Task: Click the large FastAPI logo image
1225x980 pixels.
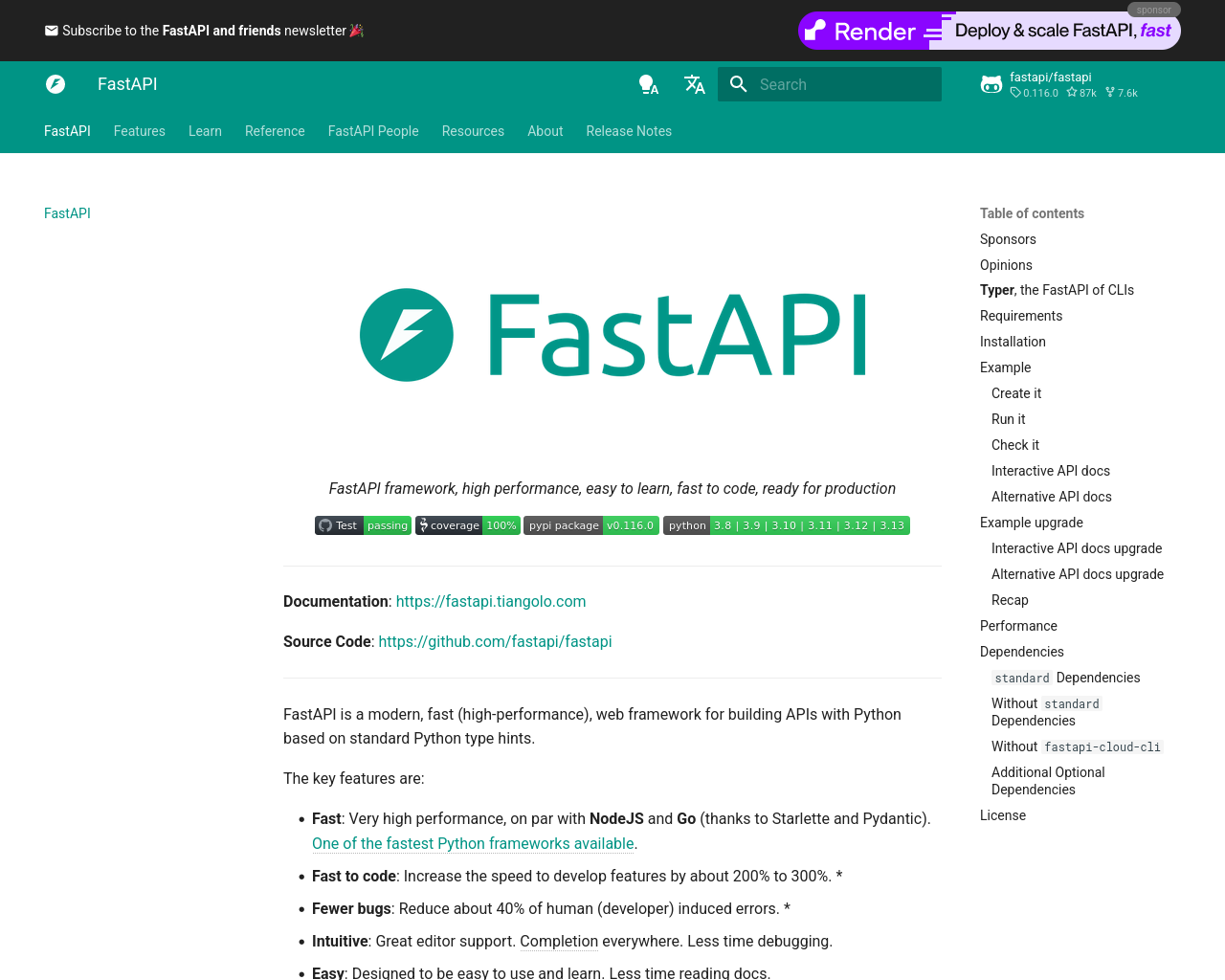Action: (612, 335)
